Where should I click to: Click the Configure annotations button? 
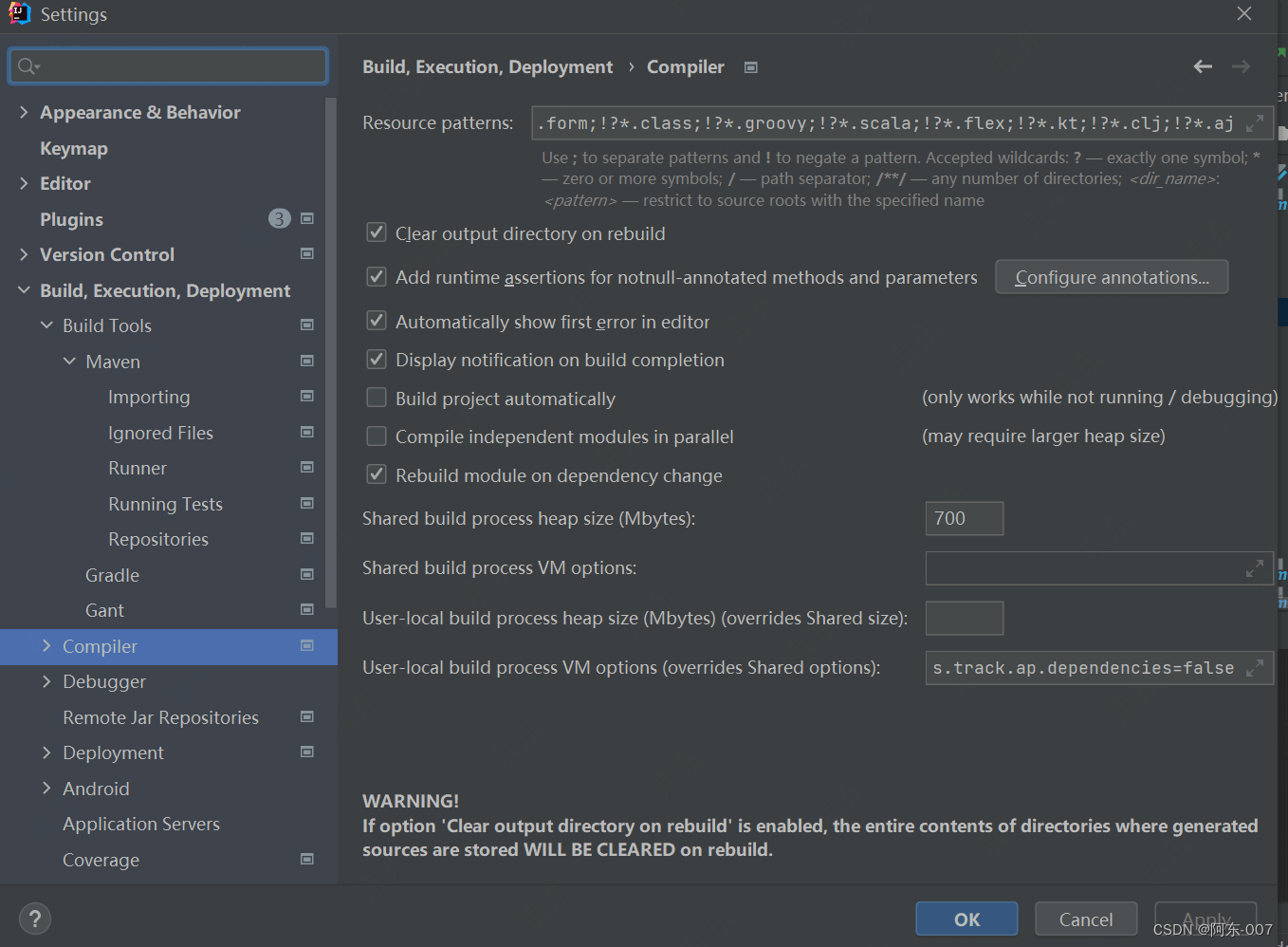[x=1112, y=277]
